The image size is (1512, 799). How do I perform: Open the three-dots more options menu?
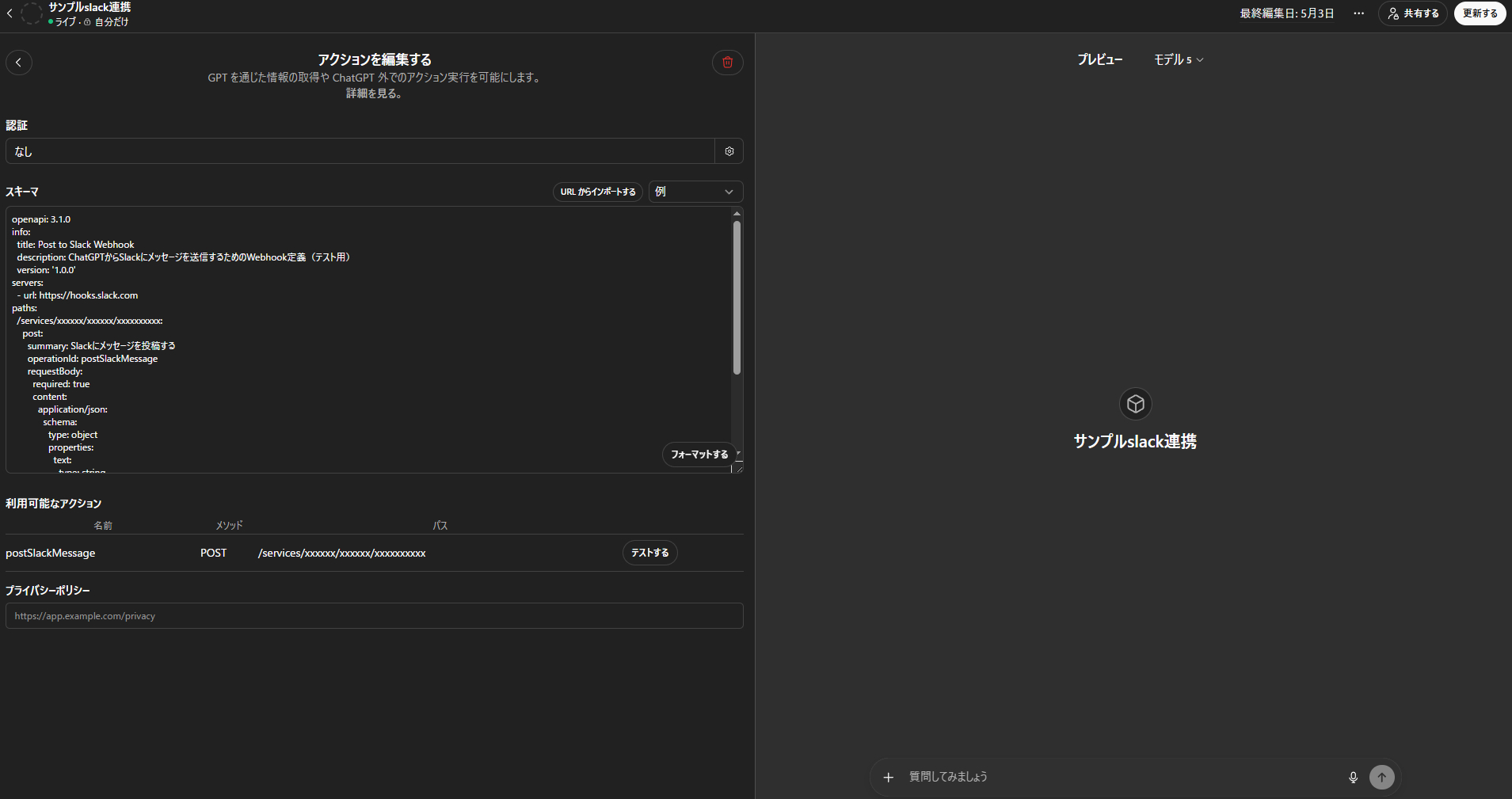[x=1359, y=13]
